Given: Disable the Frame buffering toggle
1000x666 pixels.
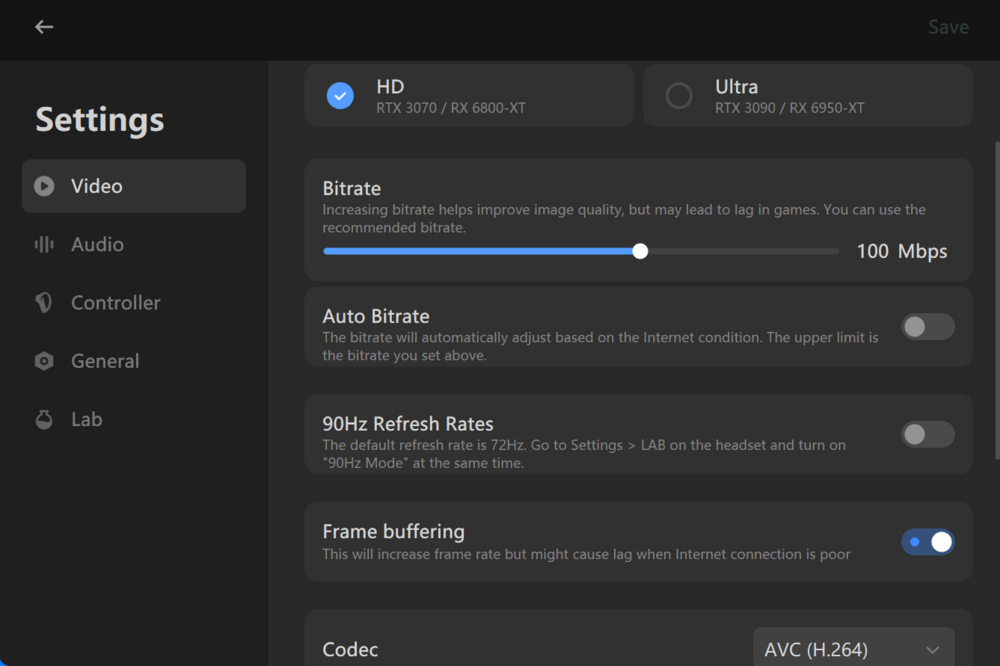Looking at the screenshot, I should 927,542.
